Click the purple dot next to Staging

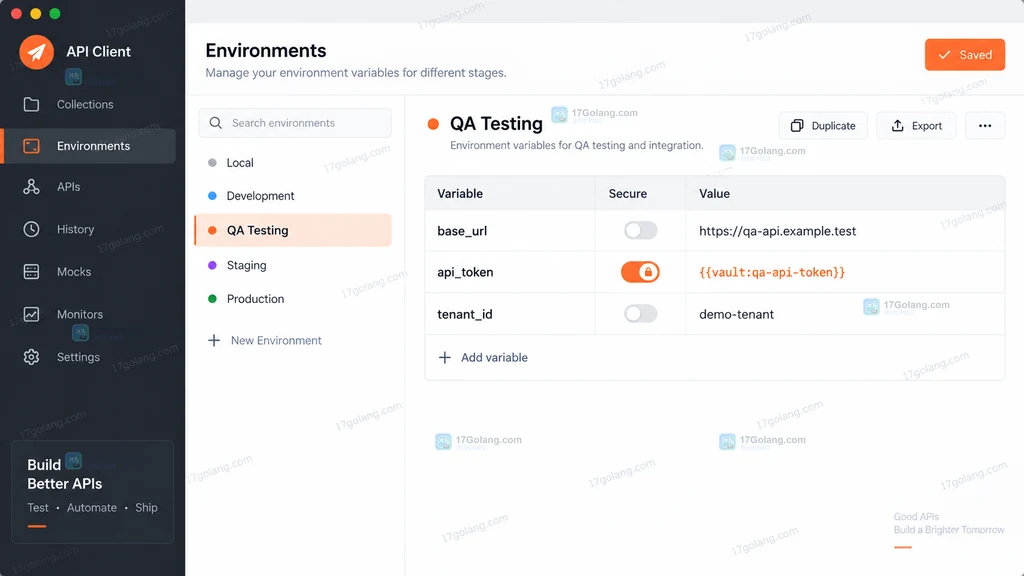[x=212, y=265]
